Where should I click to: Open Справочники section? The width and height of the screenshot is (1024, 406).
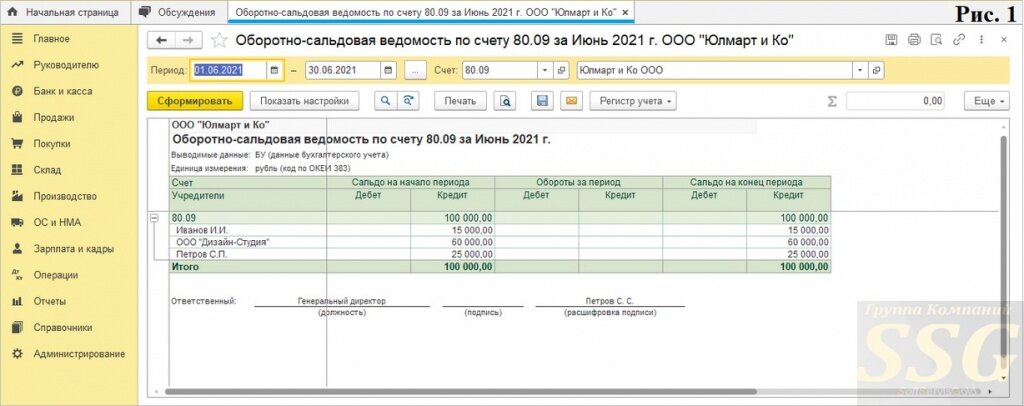(x=69, y=328)
